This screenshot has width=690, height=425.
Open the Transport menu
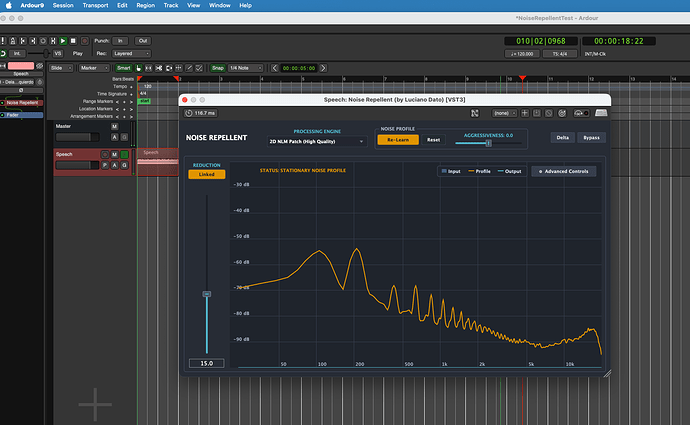[95, 5]
